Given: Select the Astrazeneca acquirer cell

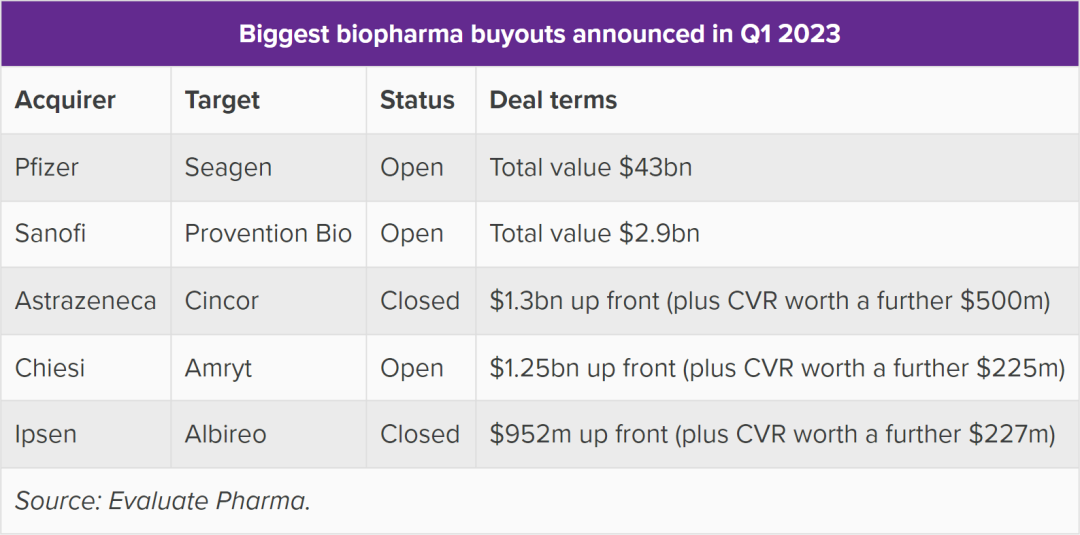Looking at the screenshot, I should (85, 301).
